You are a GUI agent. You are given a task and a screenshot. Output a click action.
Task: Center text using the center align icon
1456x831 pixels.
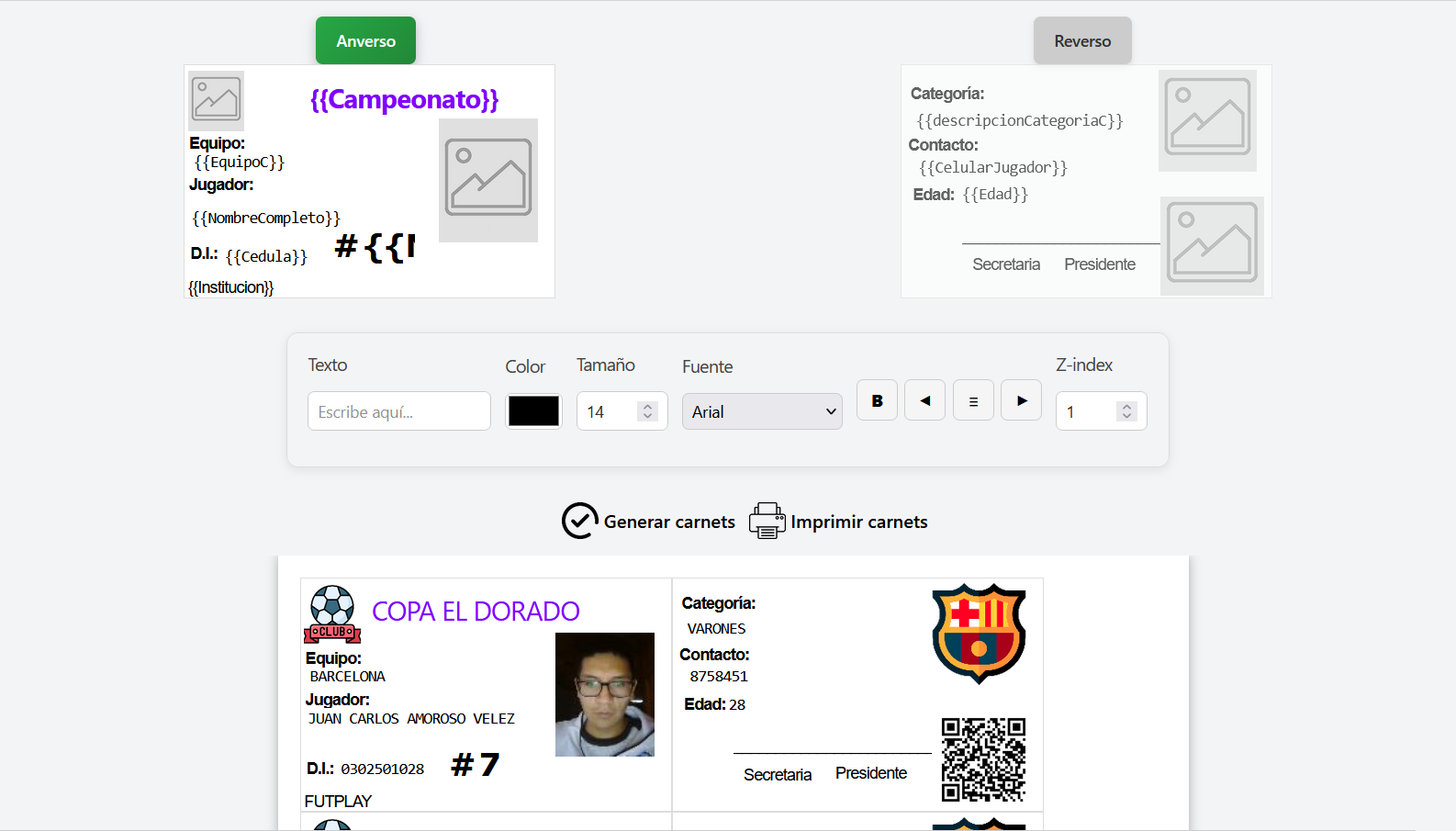tap(973, 400)
